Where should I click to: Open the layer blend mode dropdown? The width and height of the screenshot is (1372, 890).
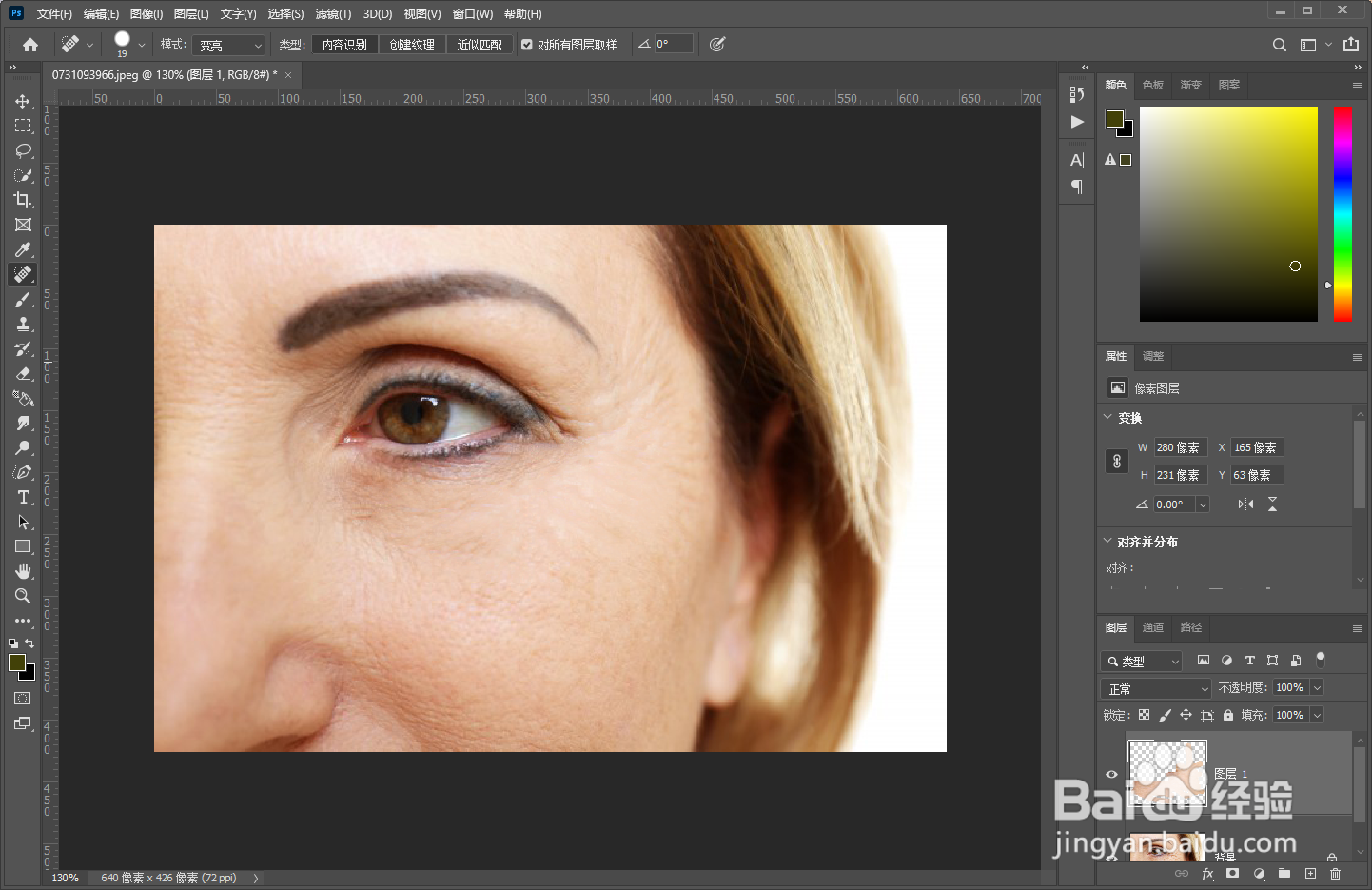[x=1156, y=688]
